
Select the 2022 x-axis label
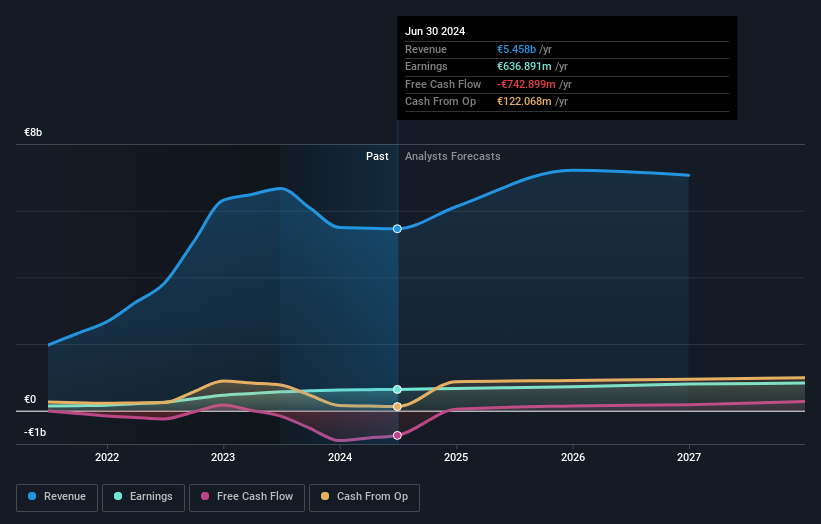click(x=107, y=458)
